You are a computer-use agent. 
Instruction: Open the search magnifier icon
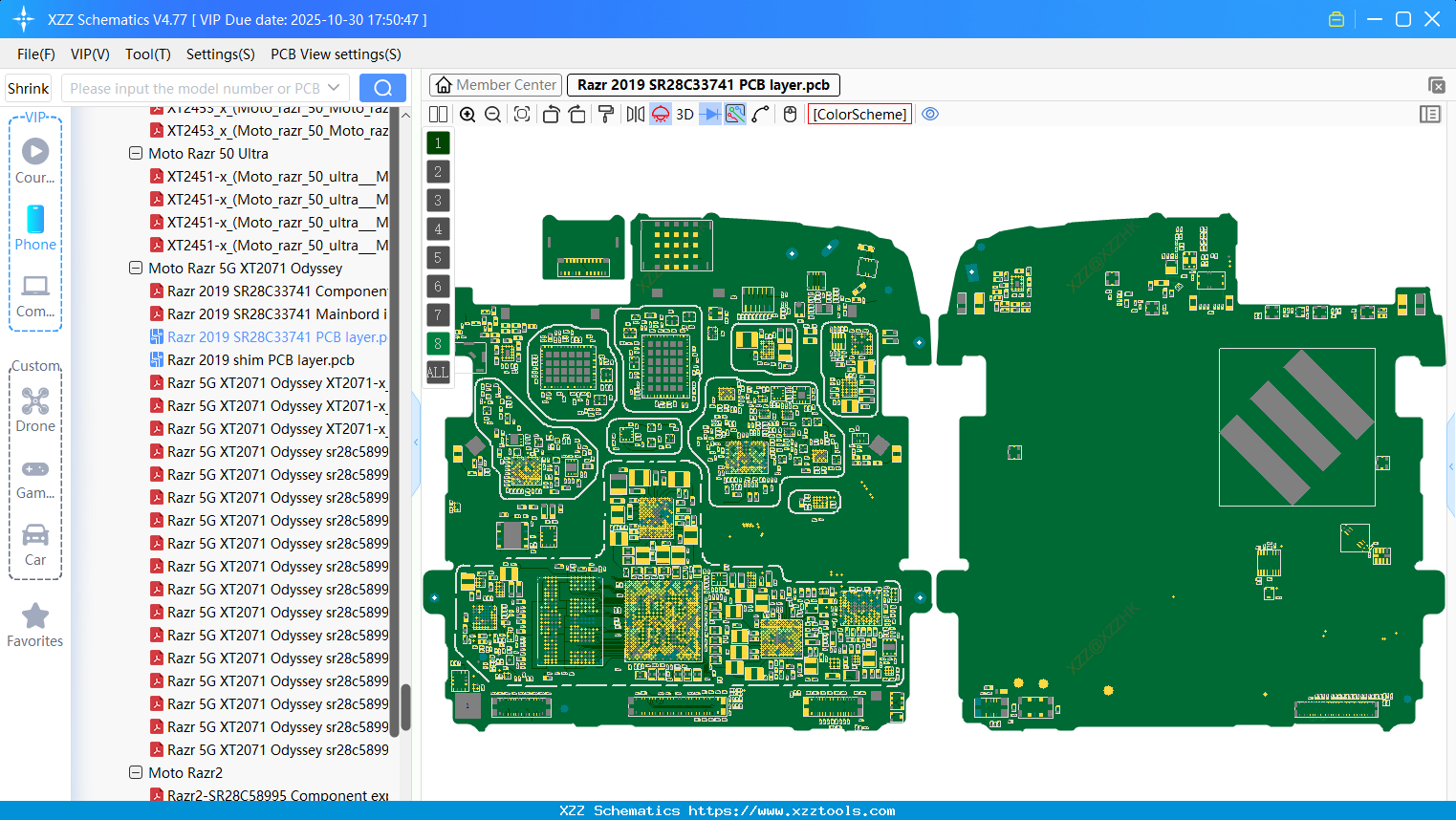pyautogui.click(x=382, y=87)
